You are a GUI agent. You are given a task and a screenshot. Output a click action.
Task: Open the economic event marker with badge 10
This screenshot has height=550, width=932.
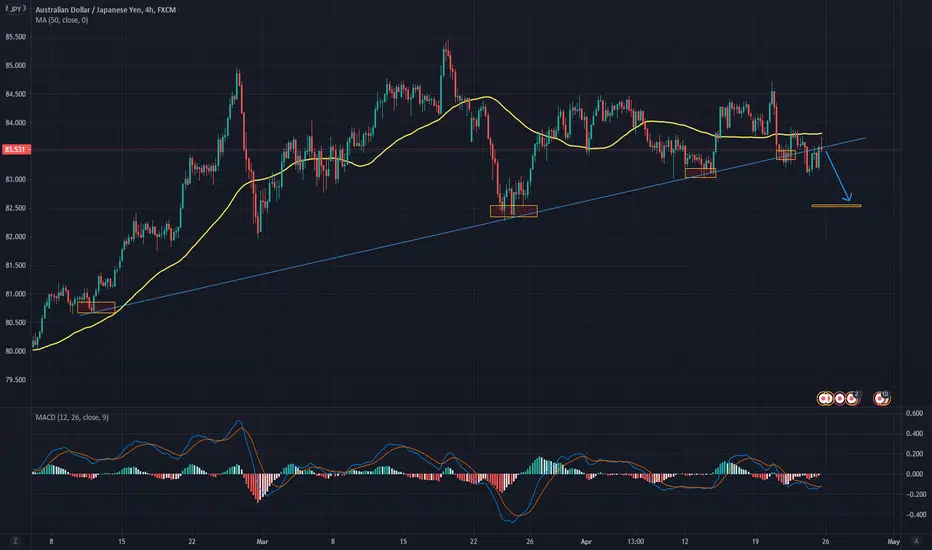pyautogui.click(x=881, y=398)
